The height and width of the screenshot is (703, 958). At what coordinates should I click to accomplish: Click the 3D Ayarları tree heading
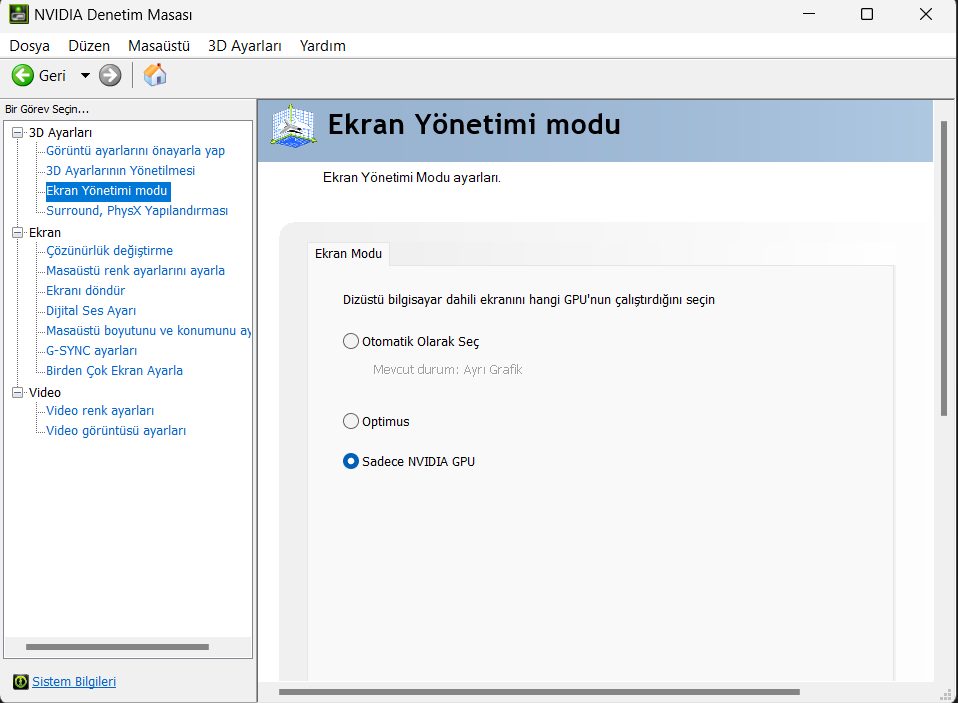click(60, 133)
